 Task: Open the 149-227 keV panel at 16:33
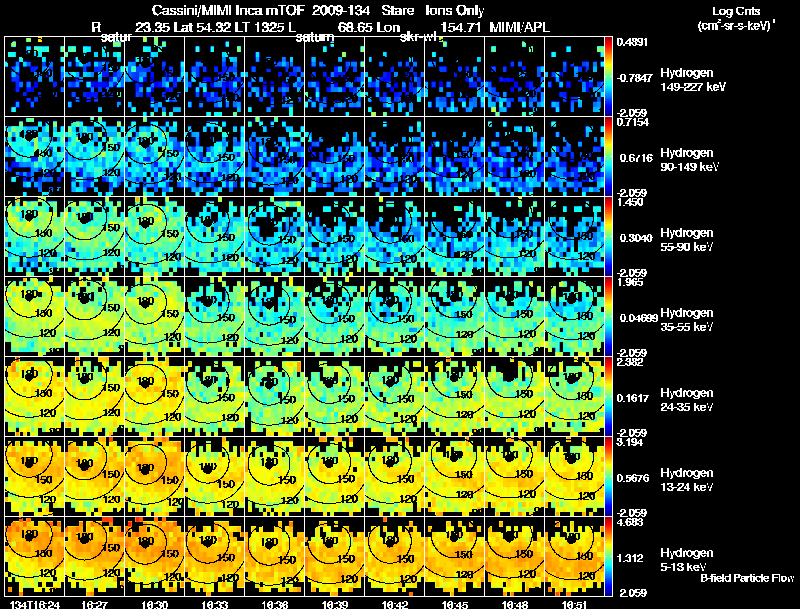[214, 76]
